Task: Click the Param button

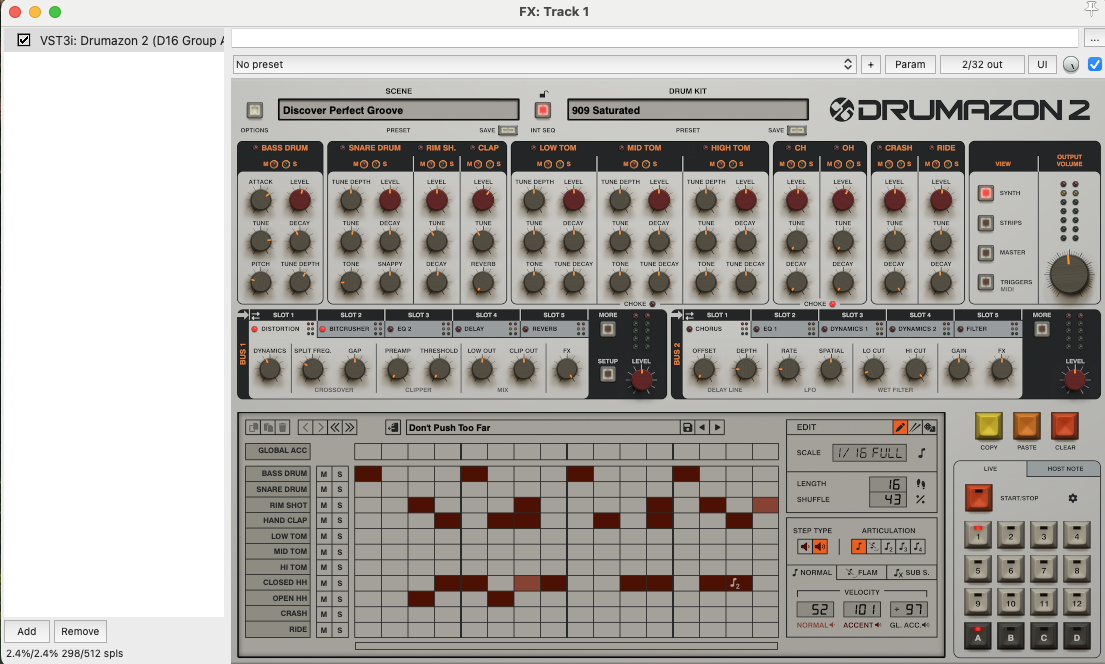Action: [x=910, y=64]
